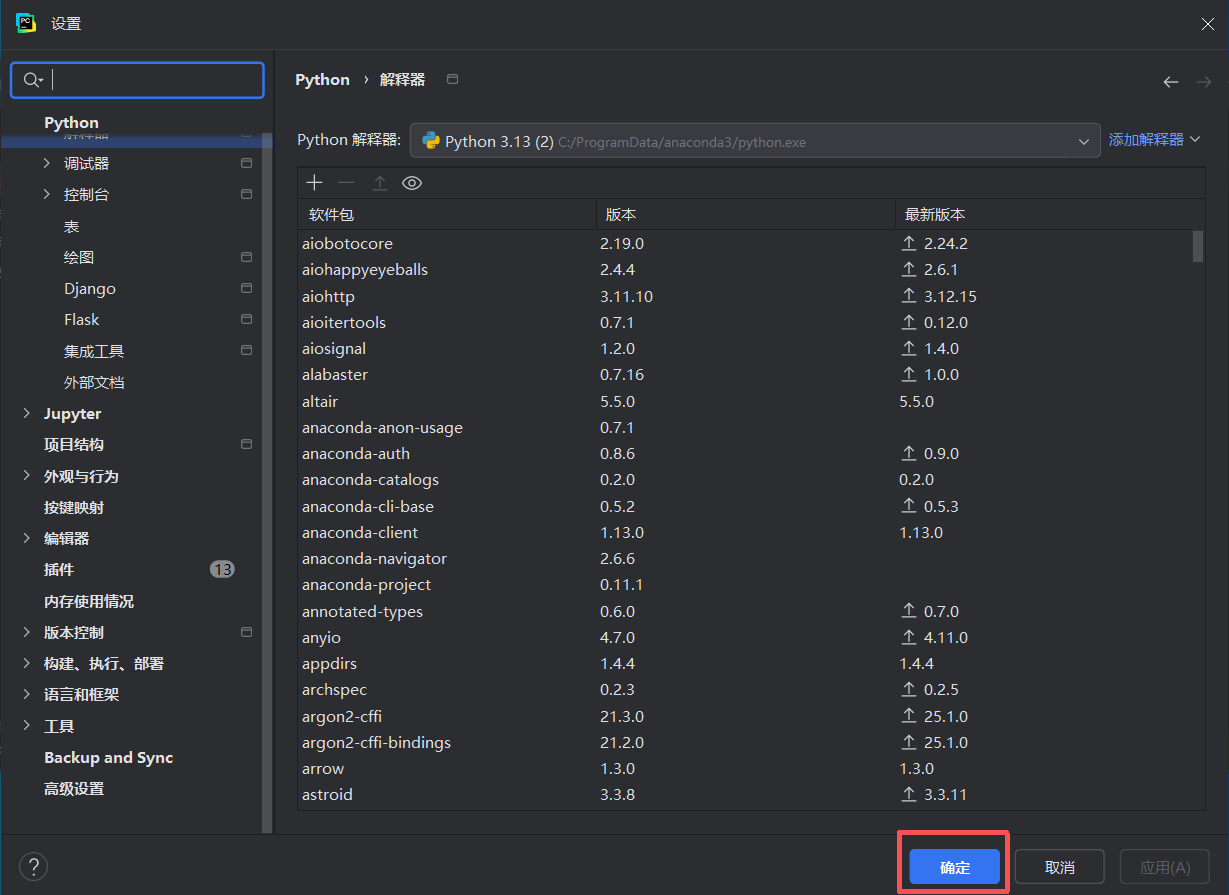Click the Python breadcrumb link
This screenshot has width=1229, height=895.
tap(322, 80)
